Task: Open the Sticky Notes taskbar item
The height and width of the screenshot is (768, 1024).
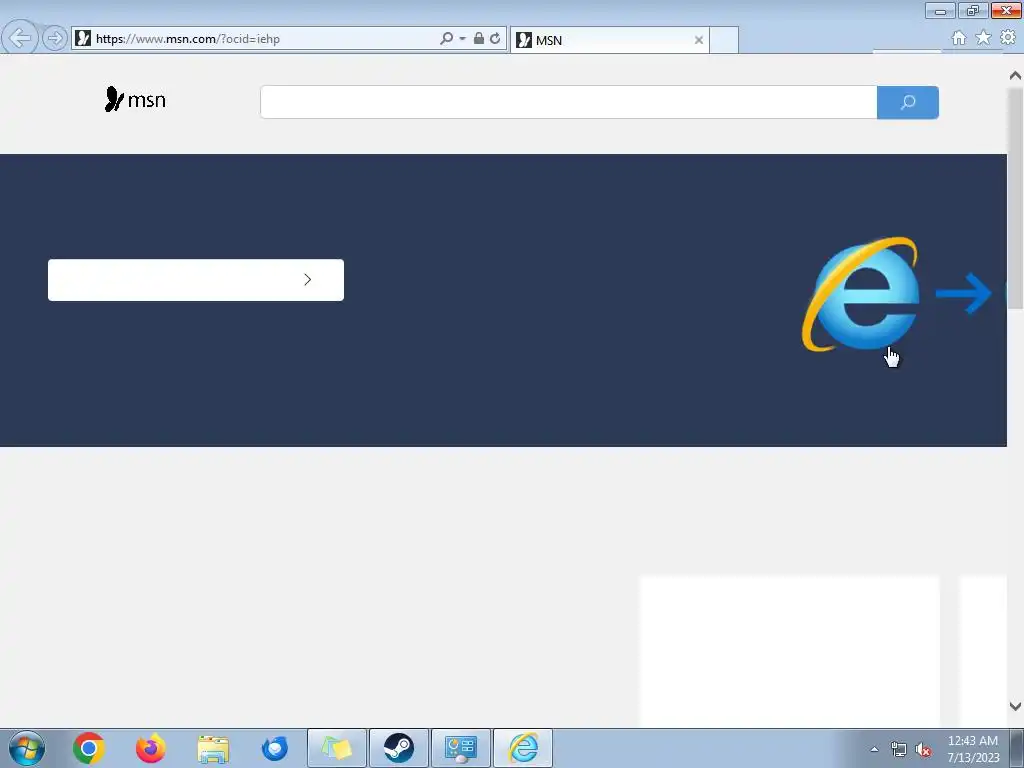Action: pos(337,748)
